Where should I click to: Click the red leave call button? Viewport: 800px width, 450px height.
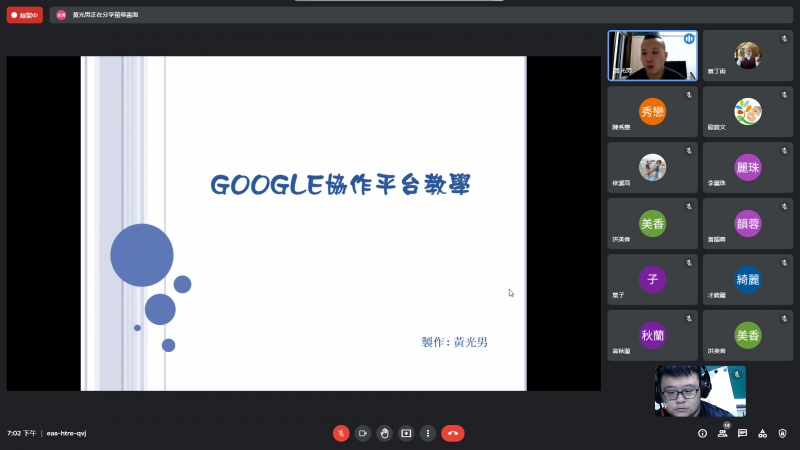point(453,433)
